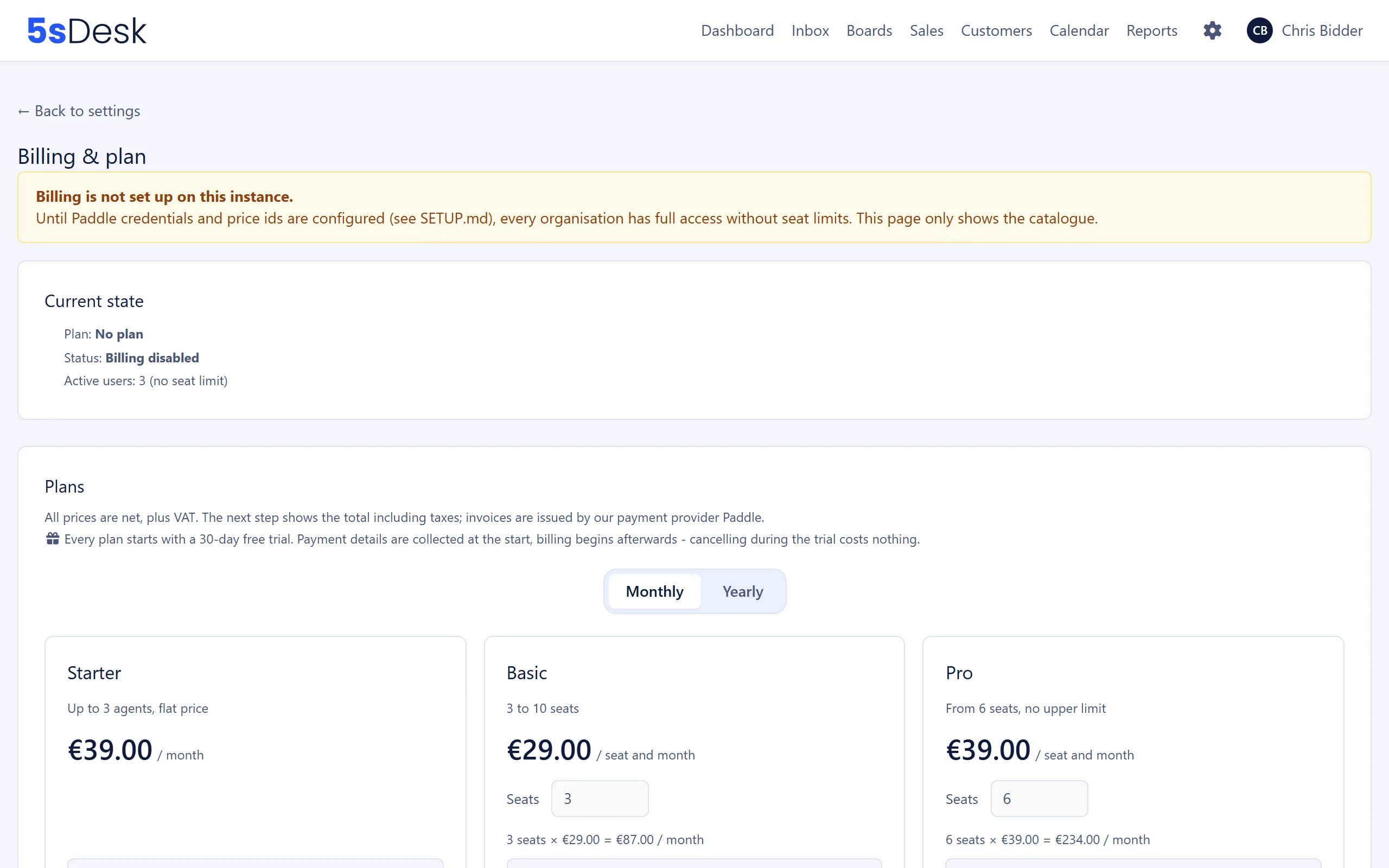This screenshot has width=1389, height=868.
Task: Go to Inbox
Action: pyautogui.click(x=810, y=30)
